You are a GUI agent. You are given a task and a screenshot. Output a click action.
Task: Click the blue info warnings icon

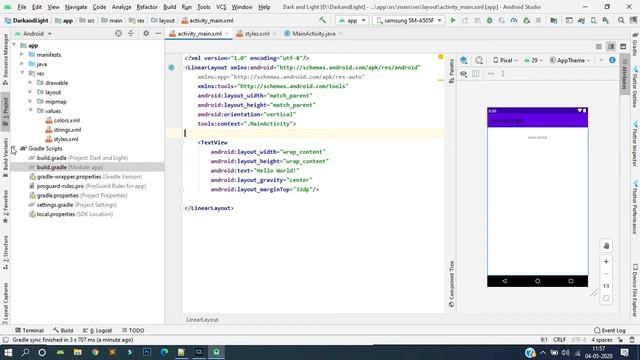point(612,60)
